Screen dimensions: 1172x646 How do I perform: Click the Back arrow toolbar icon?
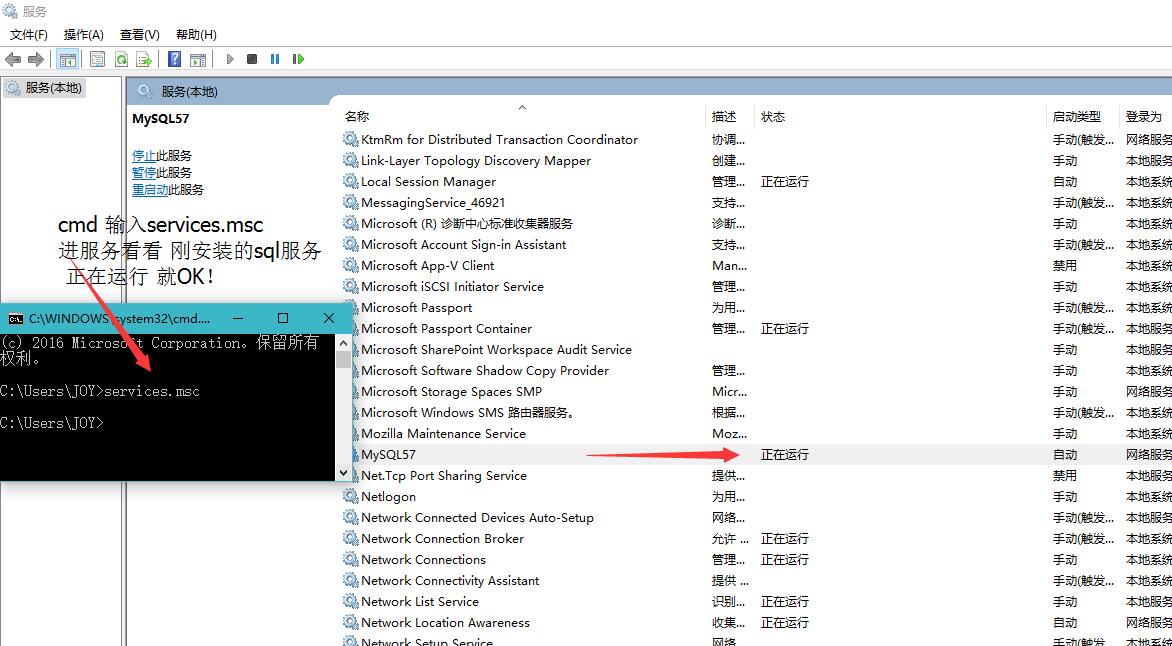pyautogui.click(x=13, y=59)
